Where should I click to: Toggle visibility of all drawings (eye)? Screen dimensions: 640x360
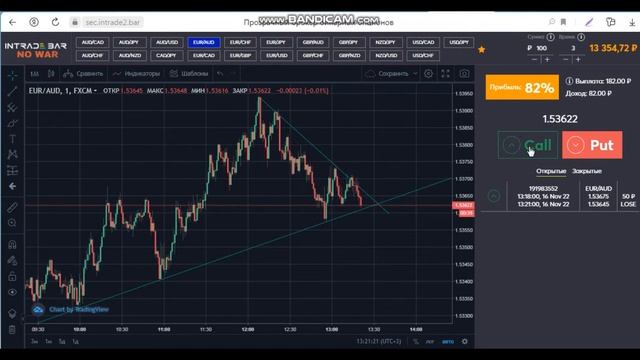coord(13,292)
